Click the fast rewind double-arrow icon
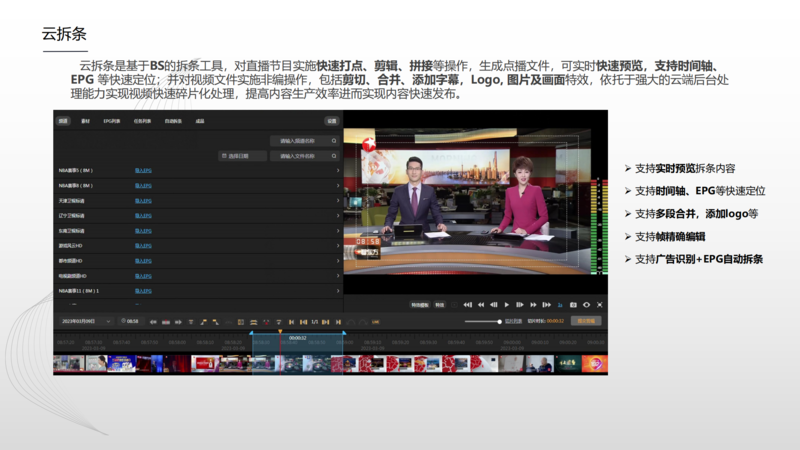 coord(481,304)
